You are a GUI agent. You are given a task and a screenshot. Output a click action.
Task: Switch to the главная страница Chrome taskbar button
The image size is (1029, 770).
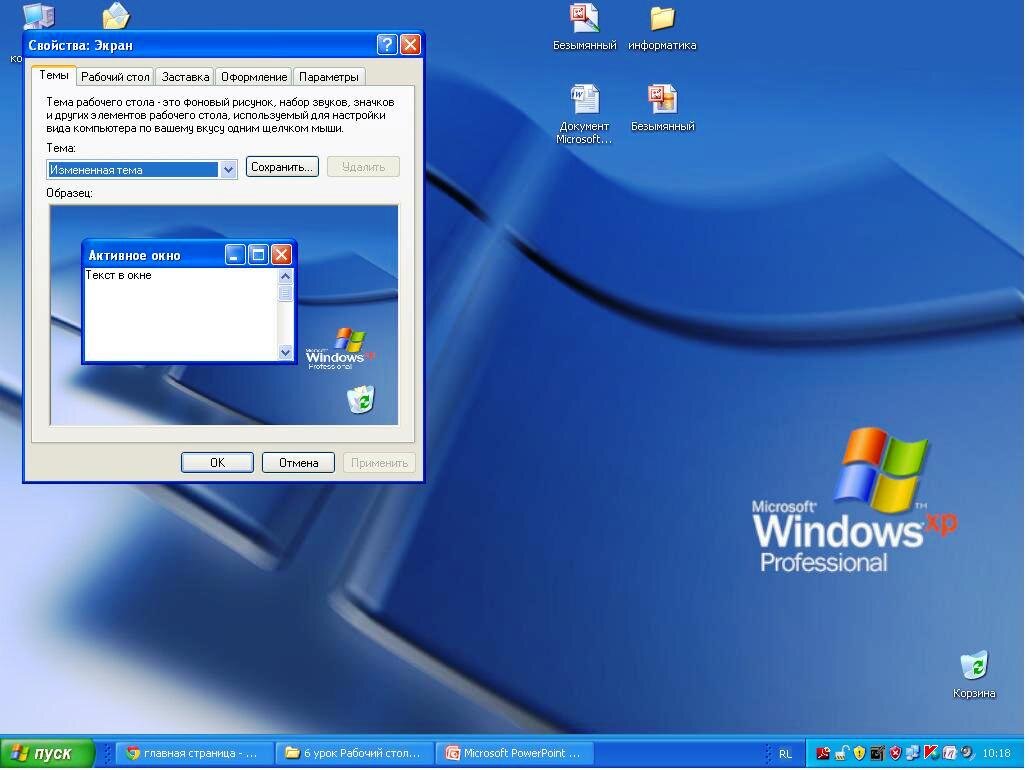[195, 753]
